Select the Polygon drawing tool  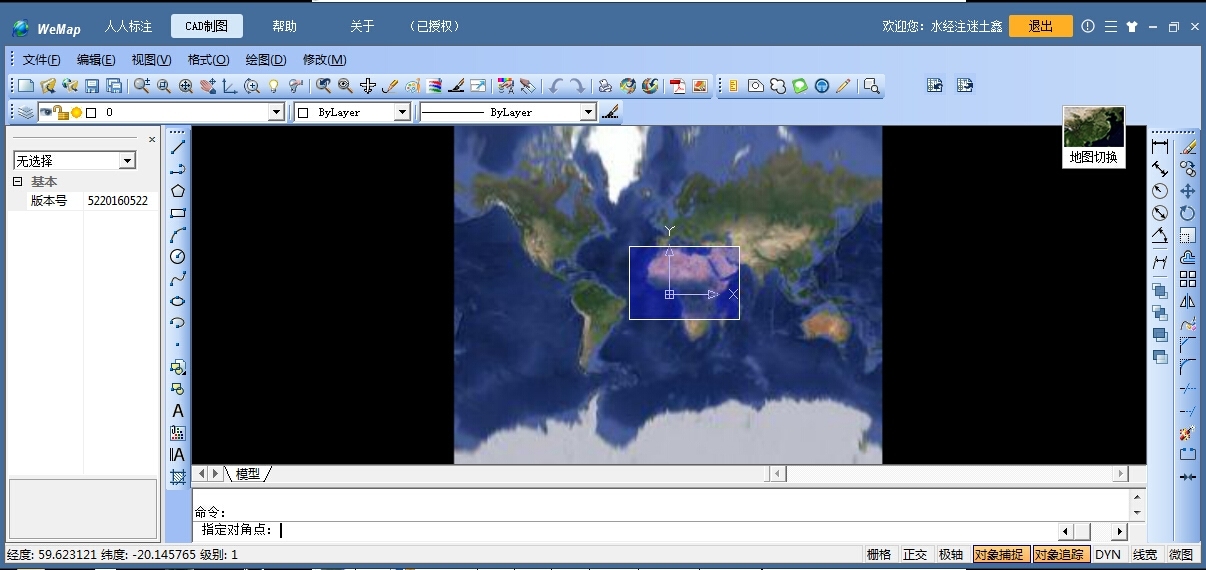point(178,190)
